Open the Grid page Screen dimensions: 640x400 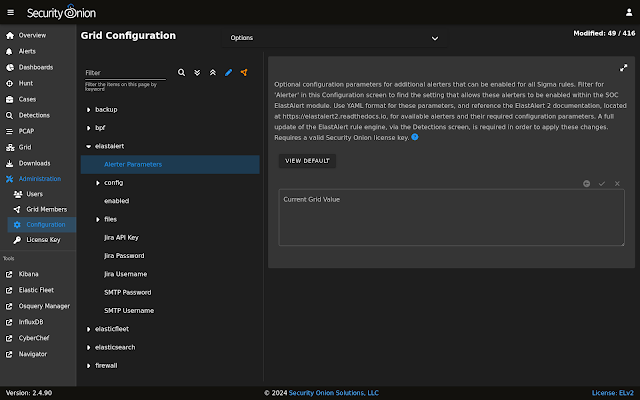click(38, 147)
